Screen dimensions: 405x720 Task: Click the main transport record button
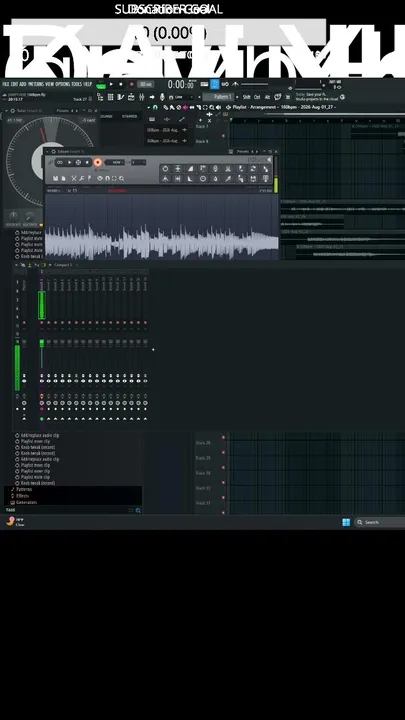[131, 84]
